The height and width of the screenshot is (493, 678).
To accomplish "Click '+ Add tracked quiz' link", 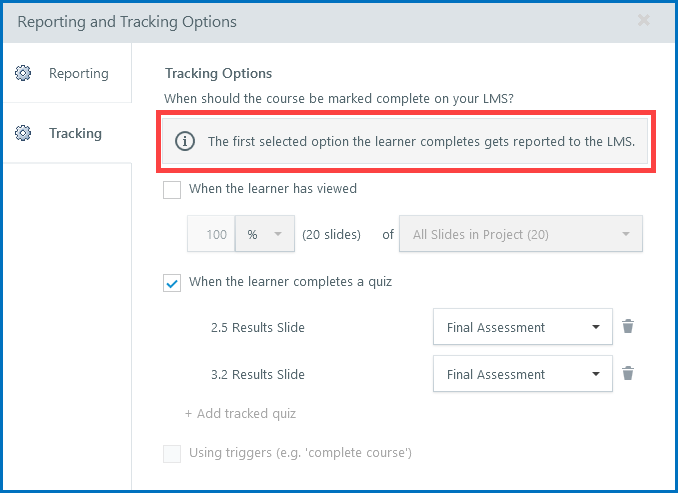I will 240,413.
